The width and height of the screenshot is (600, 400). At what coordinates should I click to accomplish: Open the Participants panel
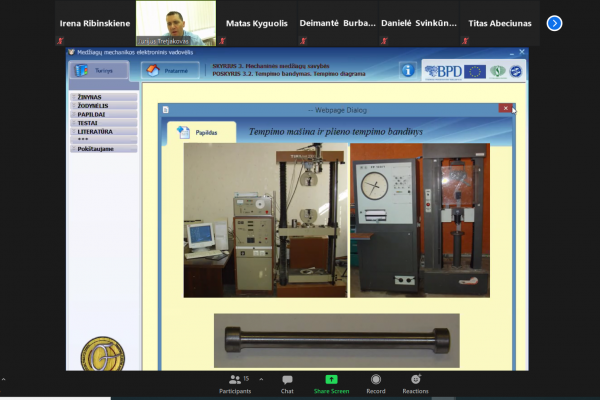[x=235, y=384]
